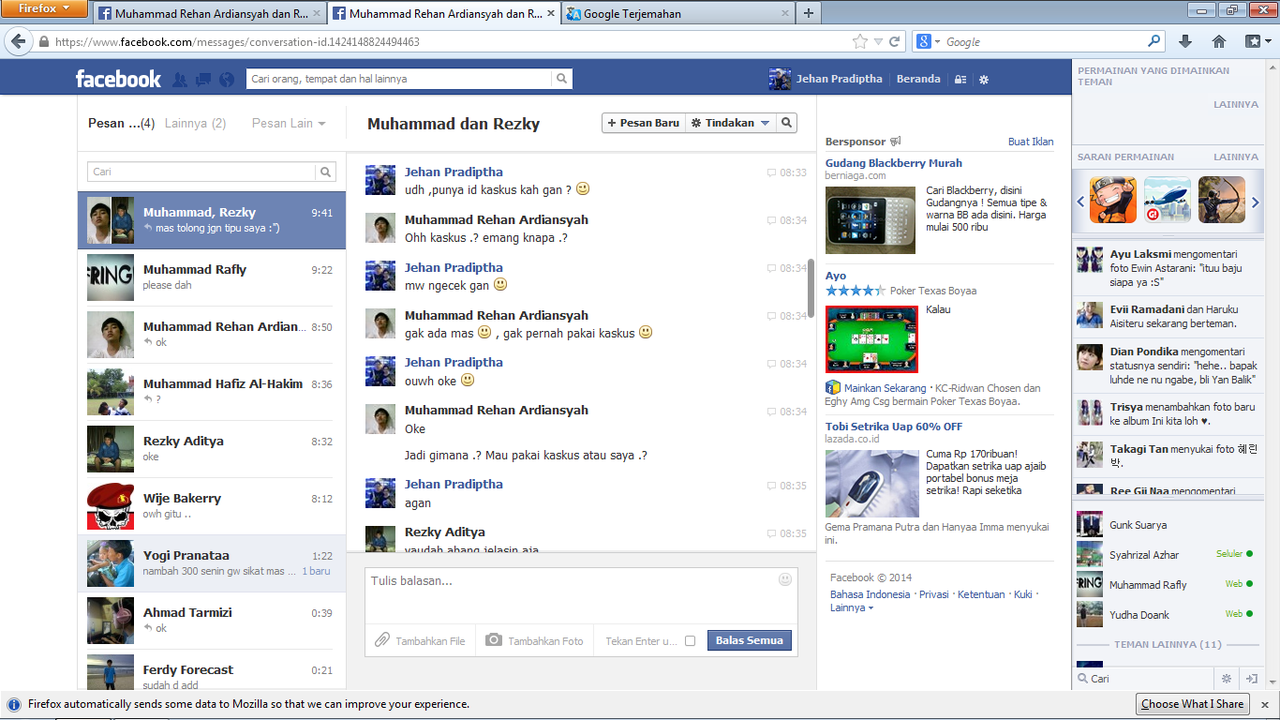Open Firefox downloads arrow icon
The width and height of the screenshot is (1280, 720).
[x=1185, y=42]
